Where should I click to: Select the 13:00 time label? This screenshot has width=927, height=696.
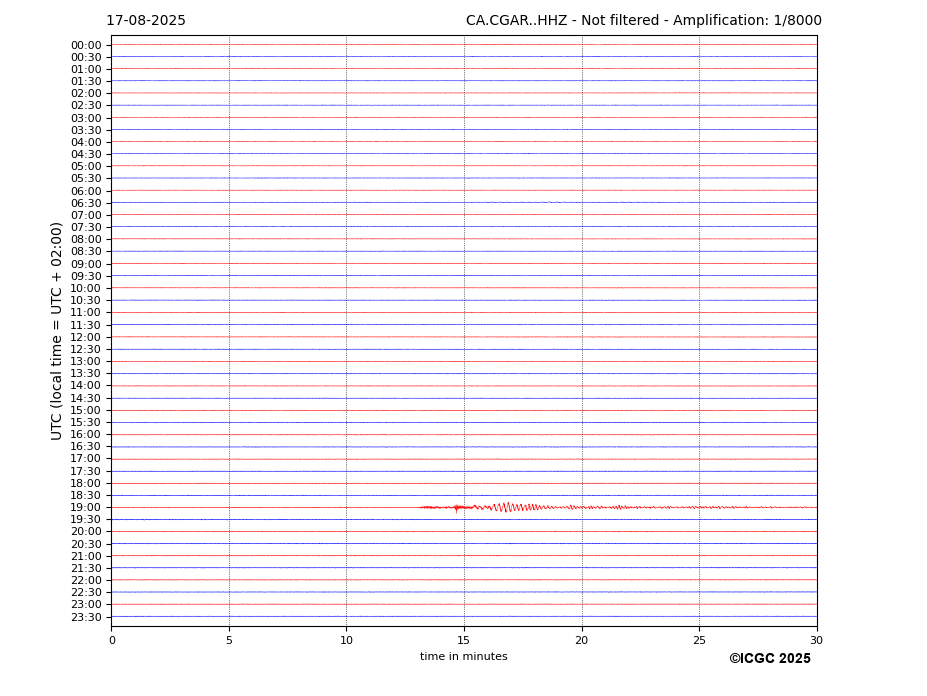tap(86, 362)
